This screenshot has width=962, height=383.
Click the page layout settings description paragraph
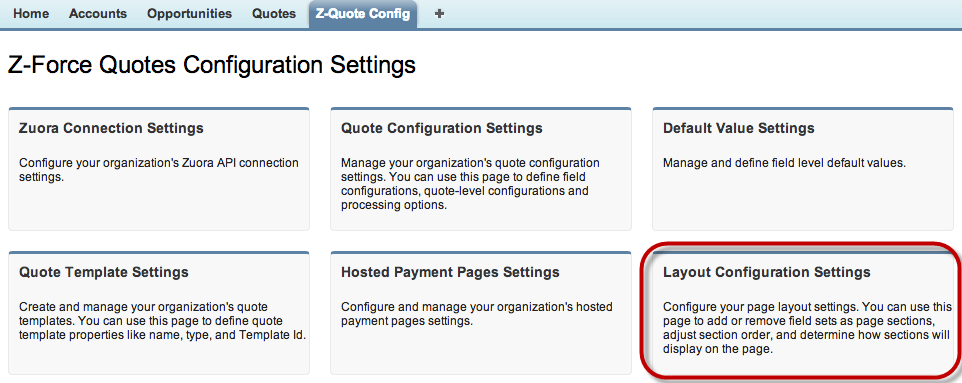[806, 328]
